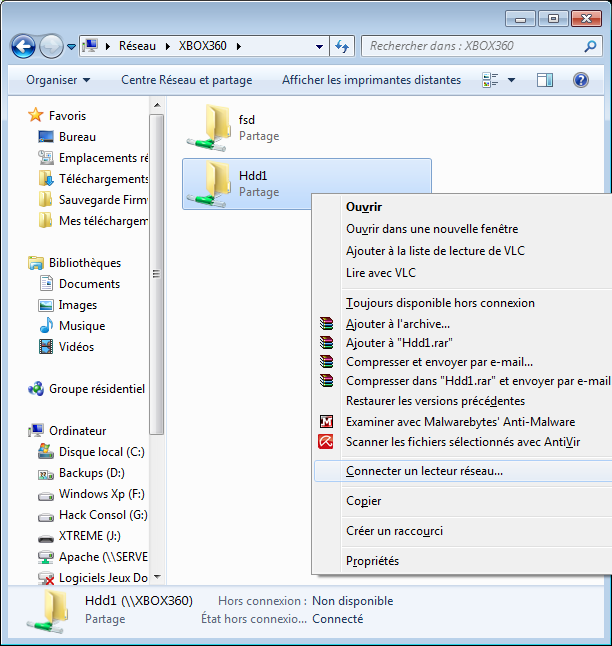Open Centre Réseau et partage

[187, 80]
